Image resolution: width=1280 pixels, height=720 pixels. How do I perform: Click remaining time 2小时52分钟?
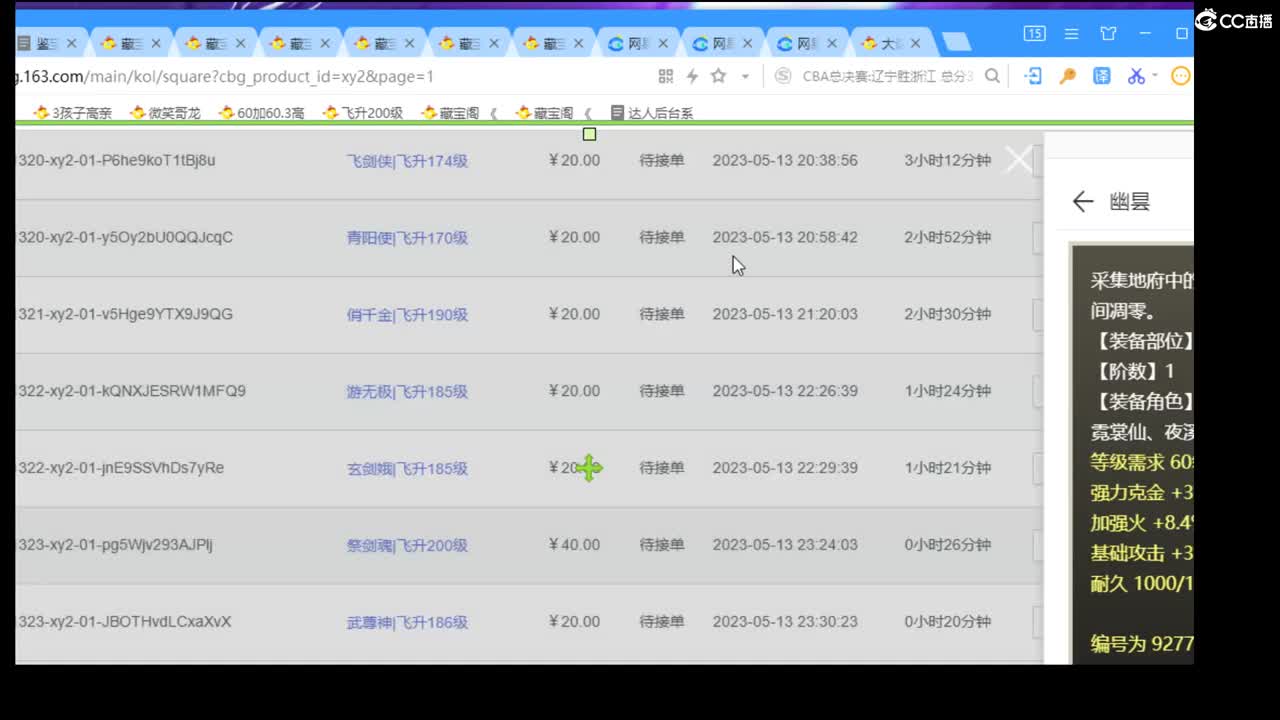(947, 237)
